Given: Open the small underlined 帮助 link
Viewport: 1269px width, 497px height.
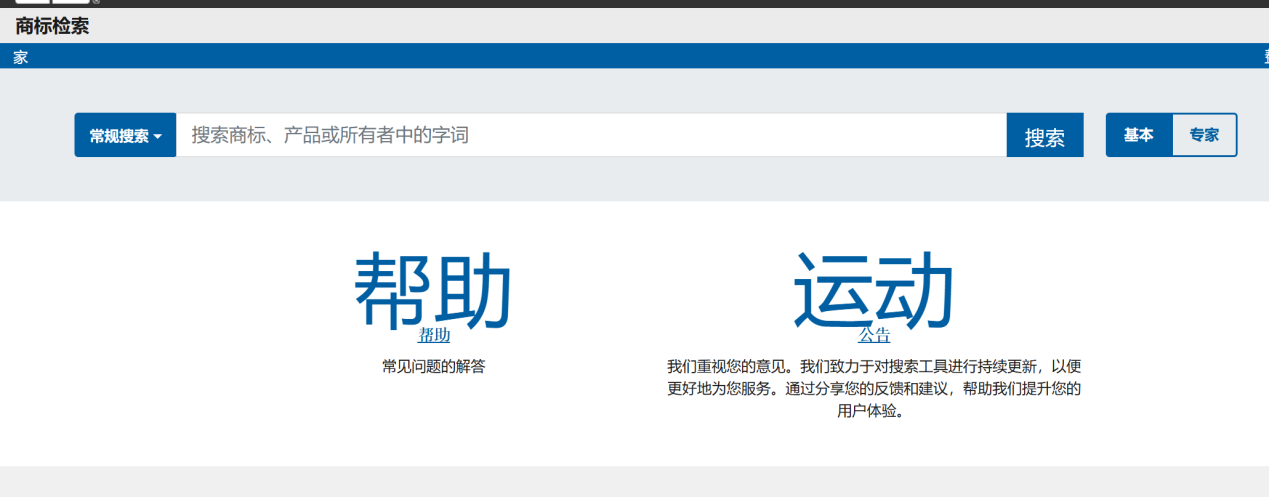Looking at the screenshot, I should point(434,335).
